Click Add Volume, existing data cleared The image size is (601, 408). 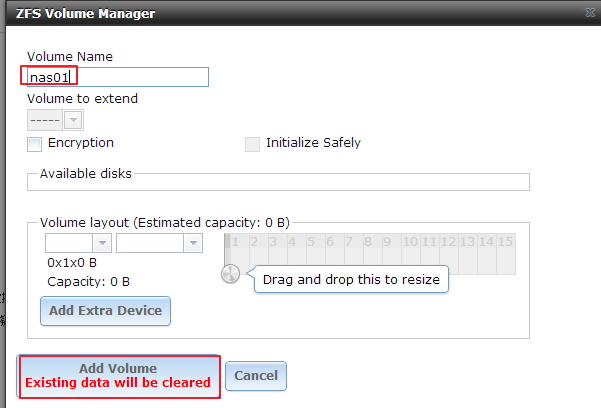tap(118, 376)
